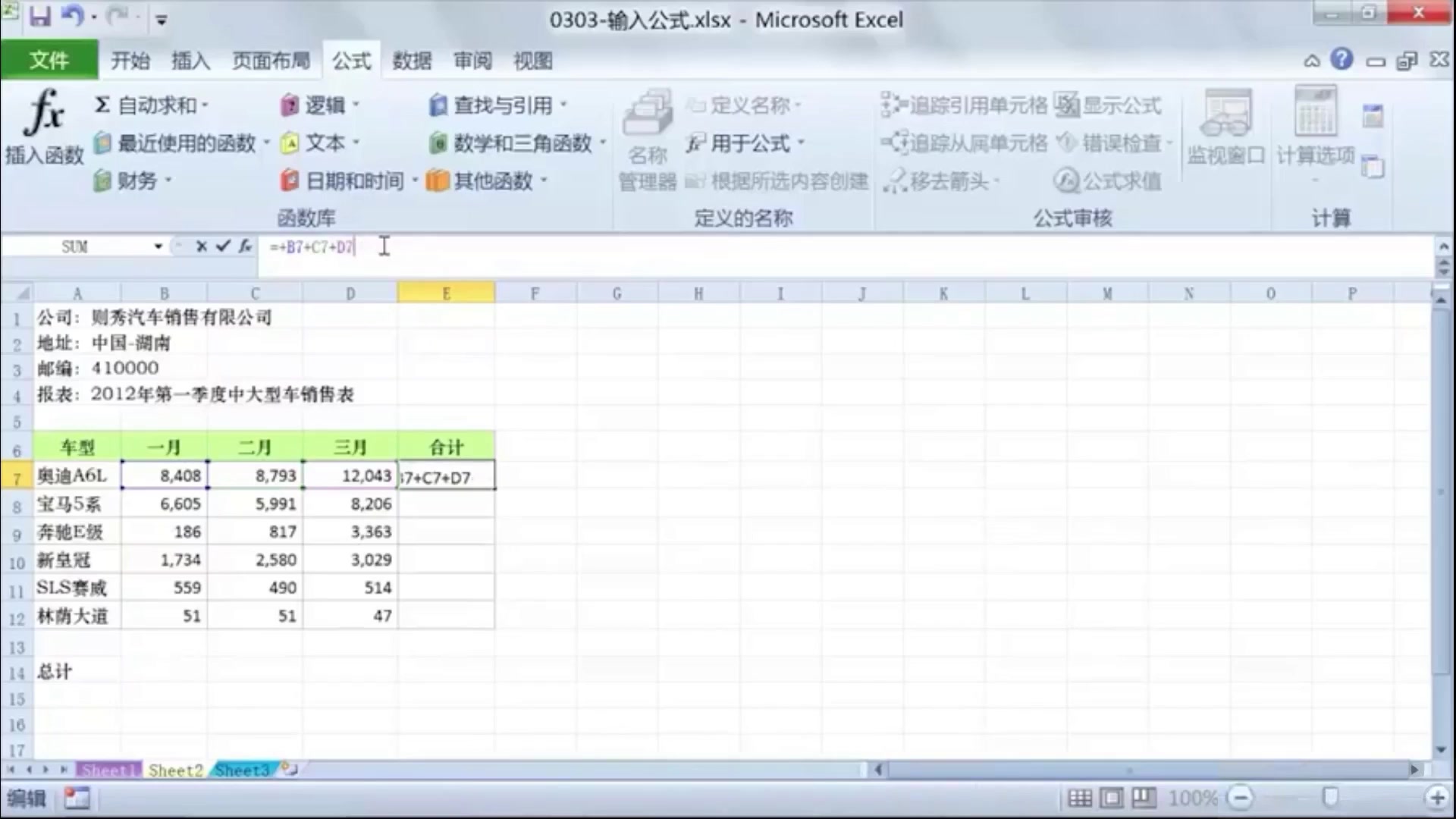Switch to Normal view in status bar
Image resolution: width=1456 pixels, height=819 pixels.
click(x=1080, y=798)
